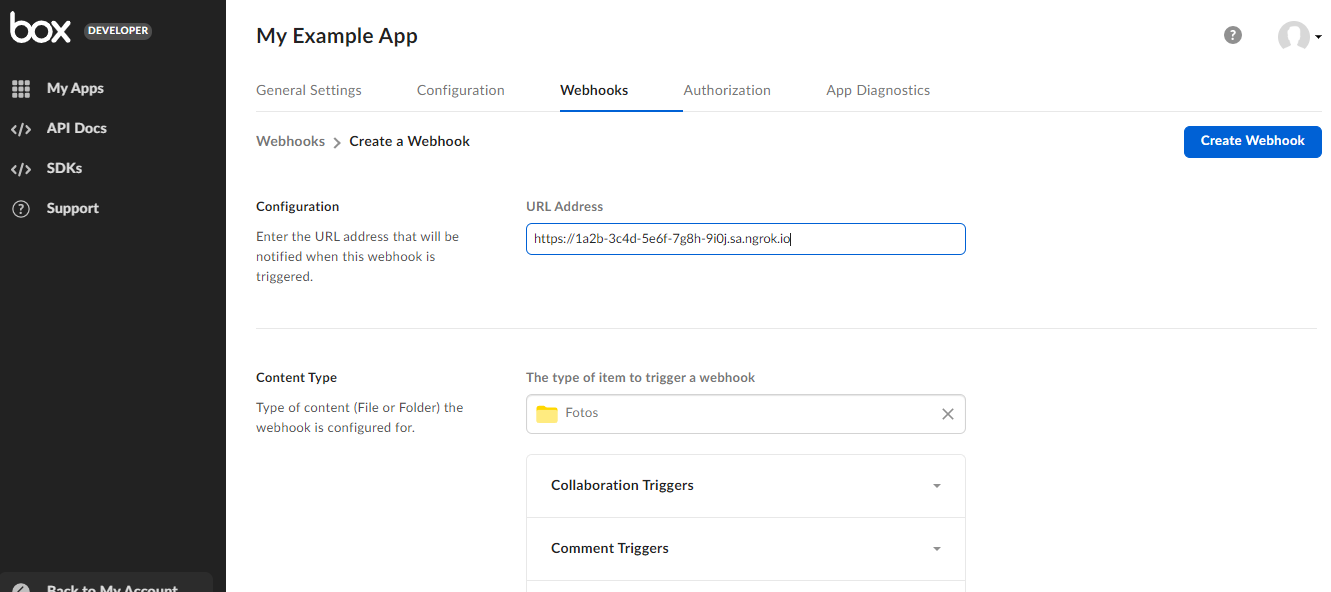
Task: Click the Back to My Account icon
Action: click(x=21, y=588)
